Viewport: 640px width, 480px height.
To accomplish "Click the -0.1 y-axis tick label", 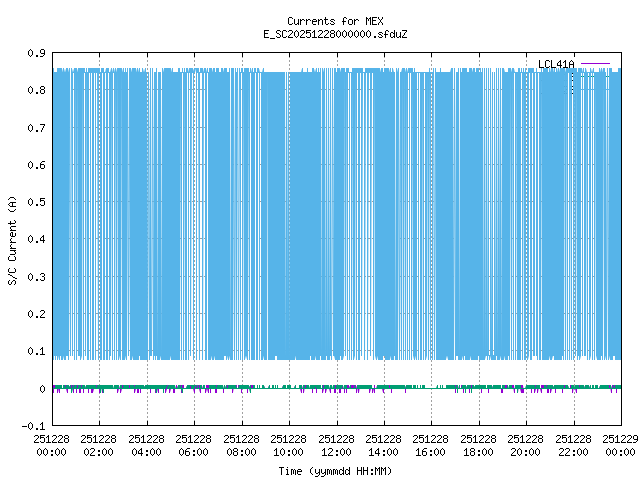I will tap(32, 426).
